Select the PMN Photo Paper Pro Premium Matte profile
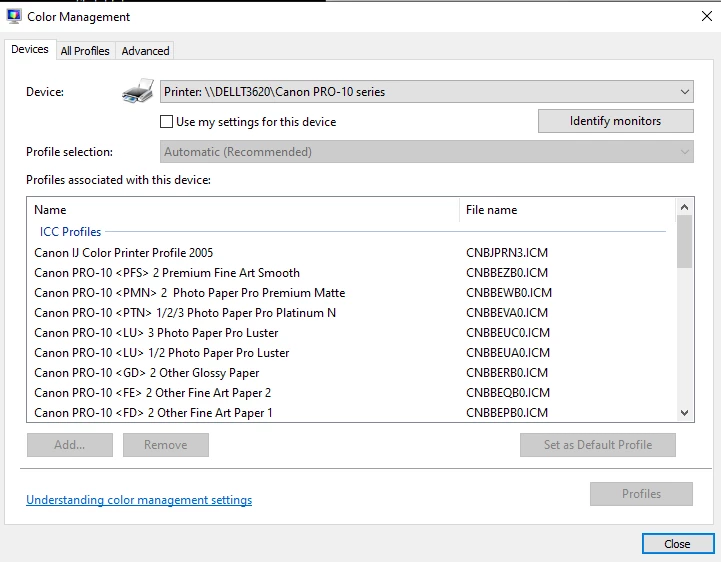The image size is (721, 562). pyautogui.click(x=189, y=293)
